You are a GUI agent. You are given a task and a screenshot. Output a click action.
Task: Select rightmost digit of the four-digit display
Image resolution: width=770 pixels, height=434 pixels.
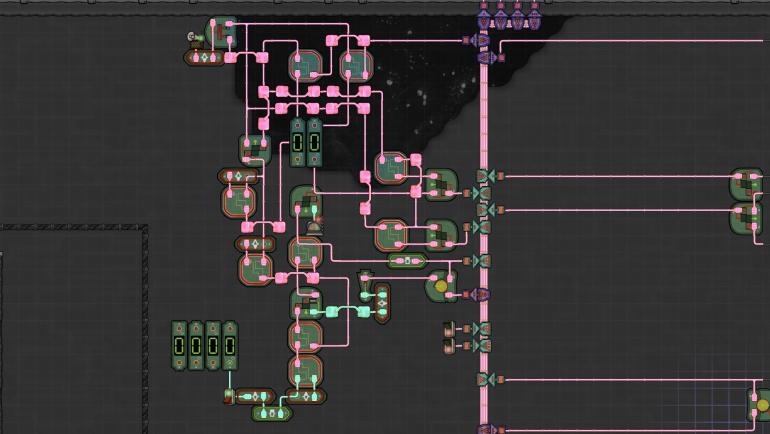click(230, 346)
